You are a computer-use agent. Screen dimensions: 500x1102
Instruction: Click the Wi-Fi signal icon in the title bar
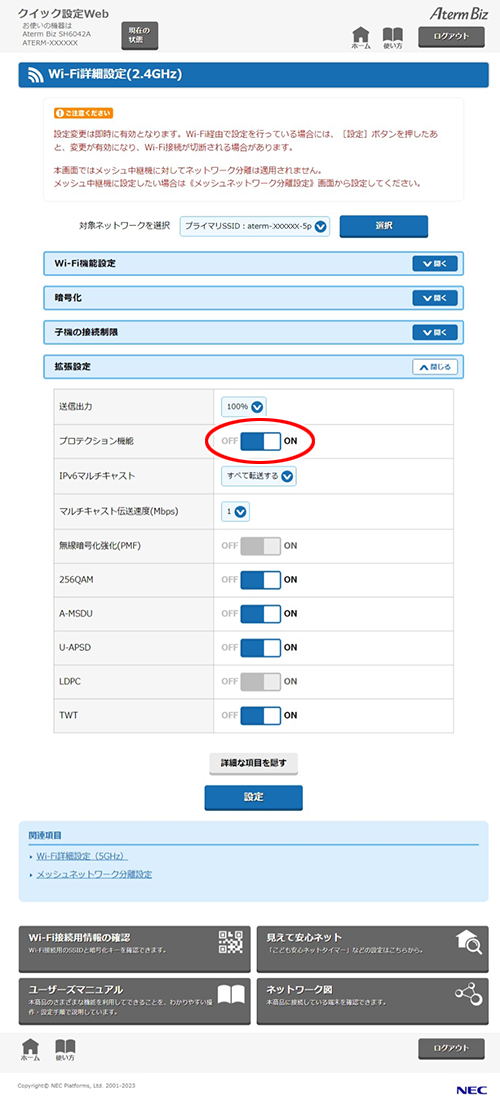tap(34, 74)
